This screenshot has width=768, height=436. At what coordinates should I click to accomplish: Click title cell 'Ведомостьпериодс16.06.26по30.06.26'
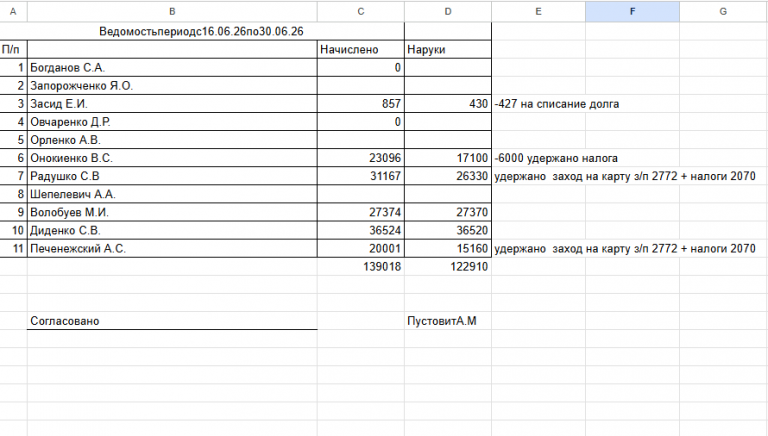tap(201, 31)
